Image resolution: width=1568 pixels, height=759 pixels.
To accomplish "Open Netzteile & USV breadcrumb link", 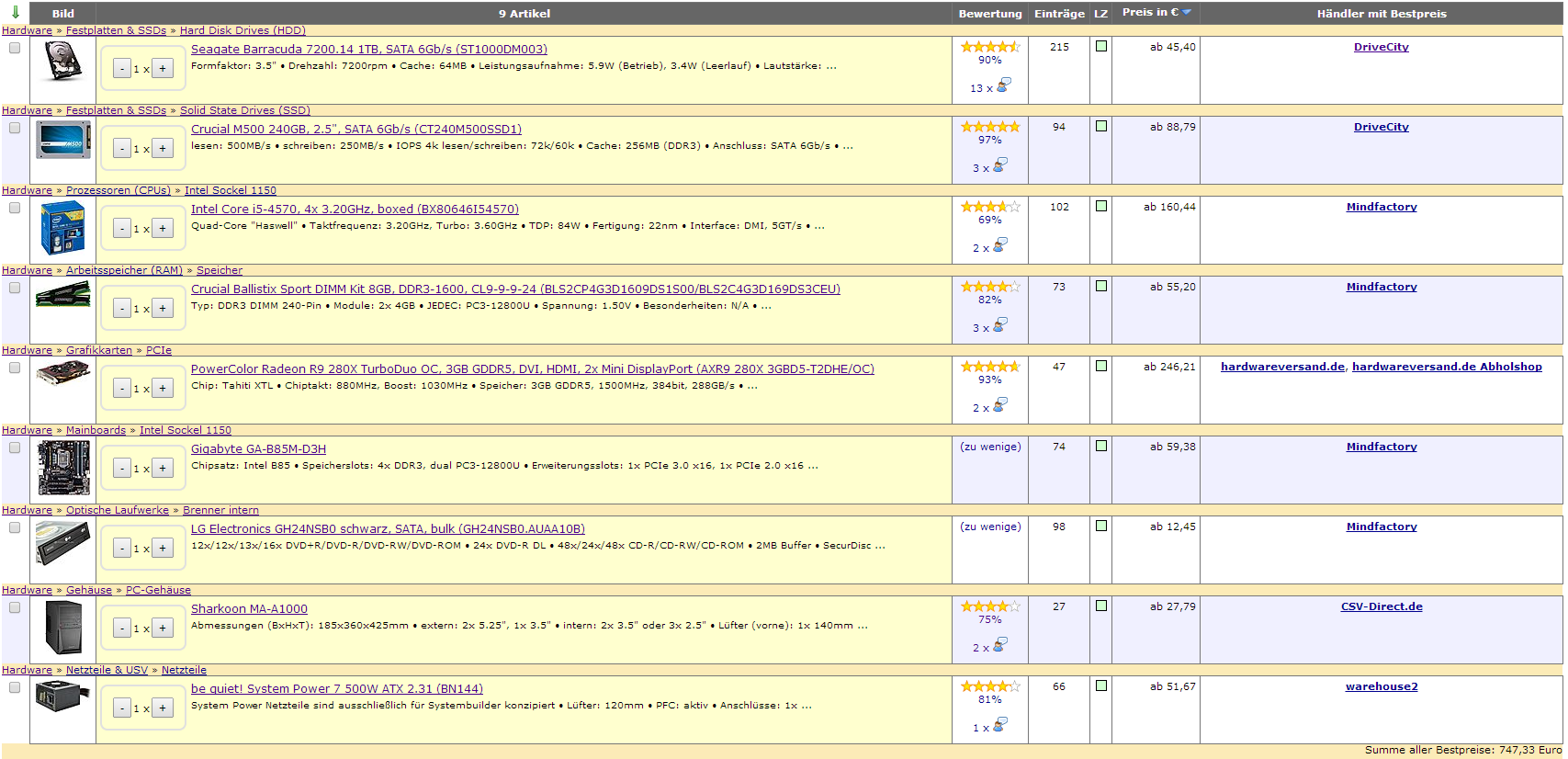I will click(x=107, y=670).
